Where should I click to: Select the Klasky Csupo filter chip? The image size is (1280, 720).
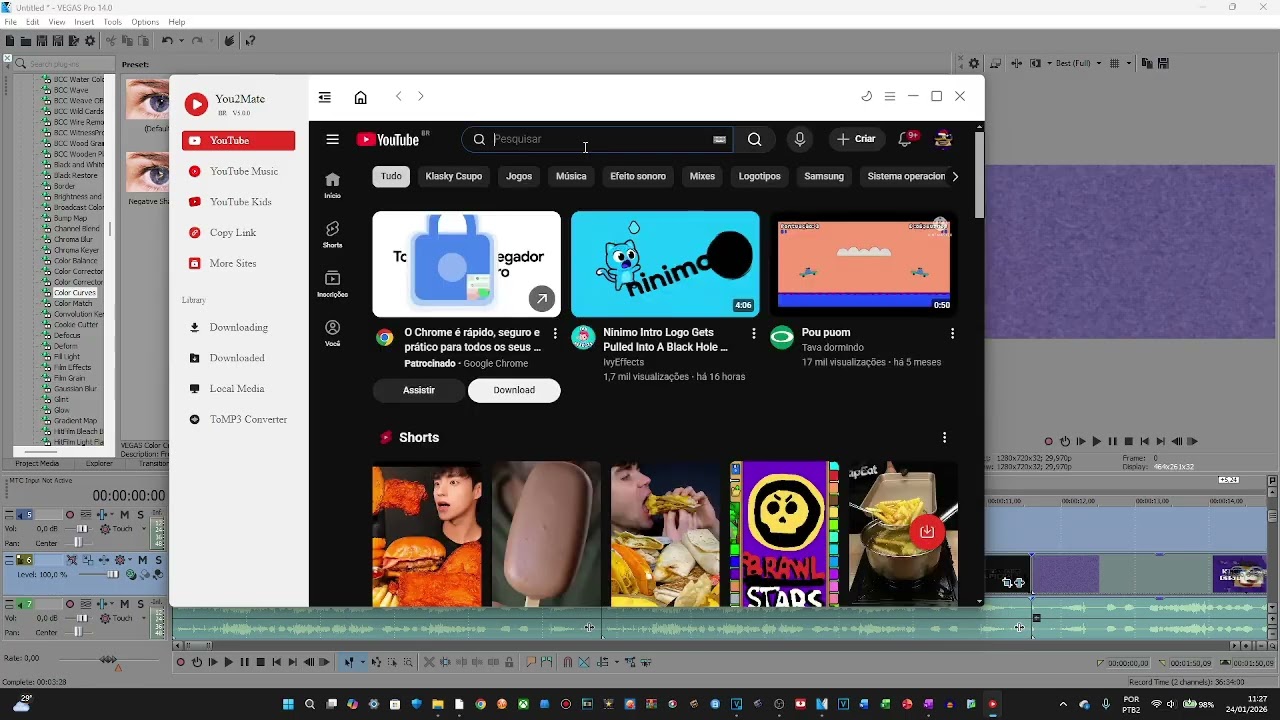(x=454, y=176)
